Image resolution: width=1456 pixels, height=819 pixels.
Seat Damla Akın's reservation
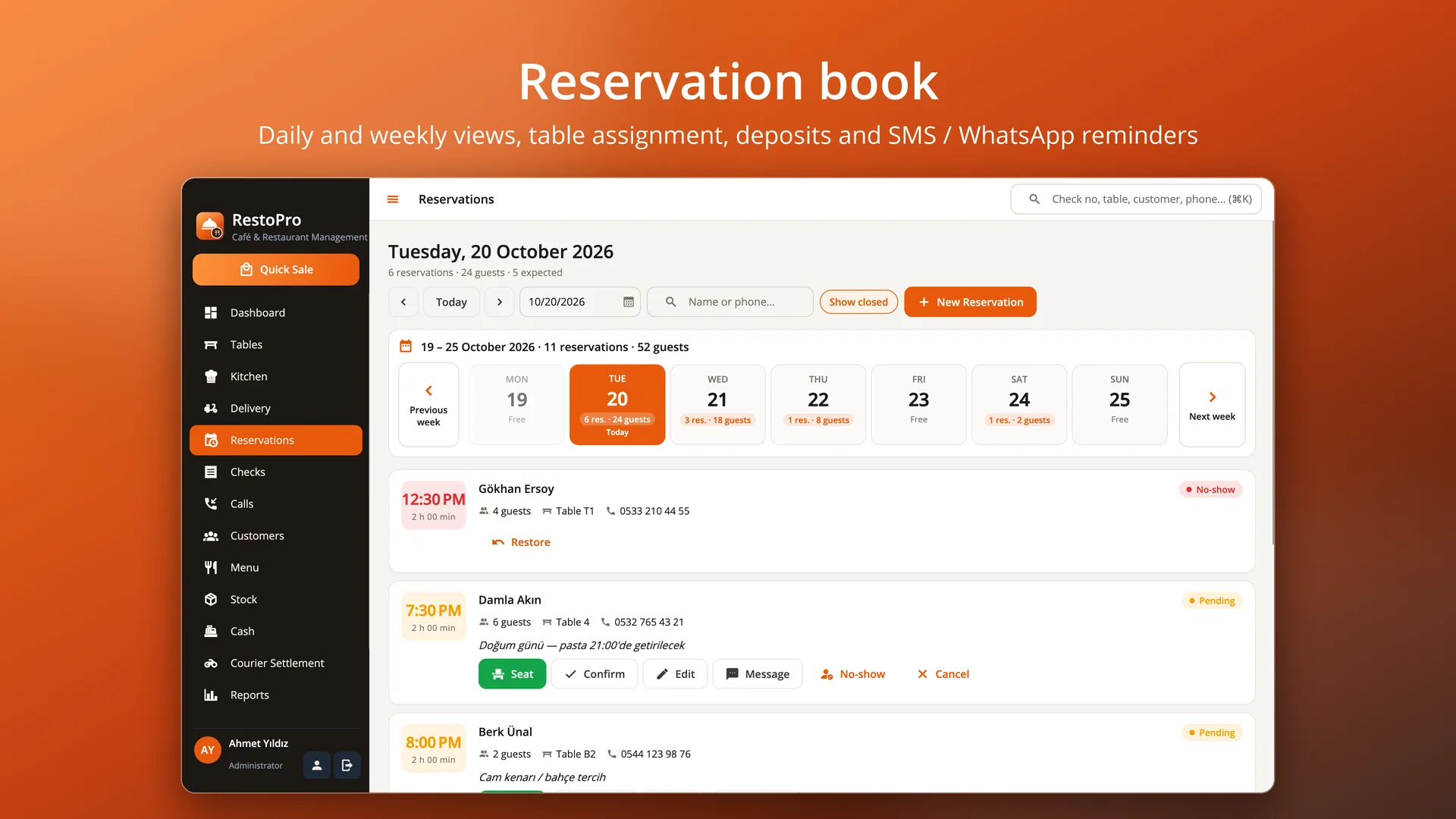pos(512,674)
